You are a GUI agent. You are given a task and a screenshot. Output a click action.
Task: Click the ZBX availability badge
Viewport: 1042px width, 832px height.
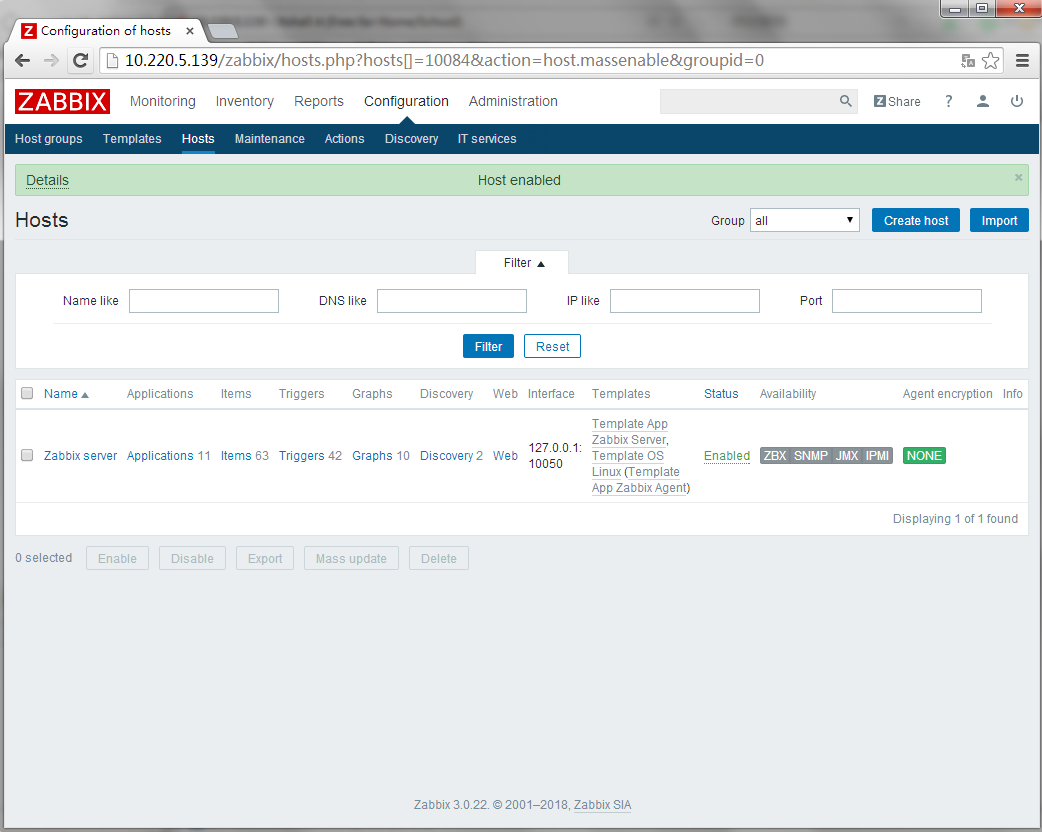(x=775, y=456)
